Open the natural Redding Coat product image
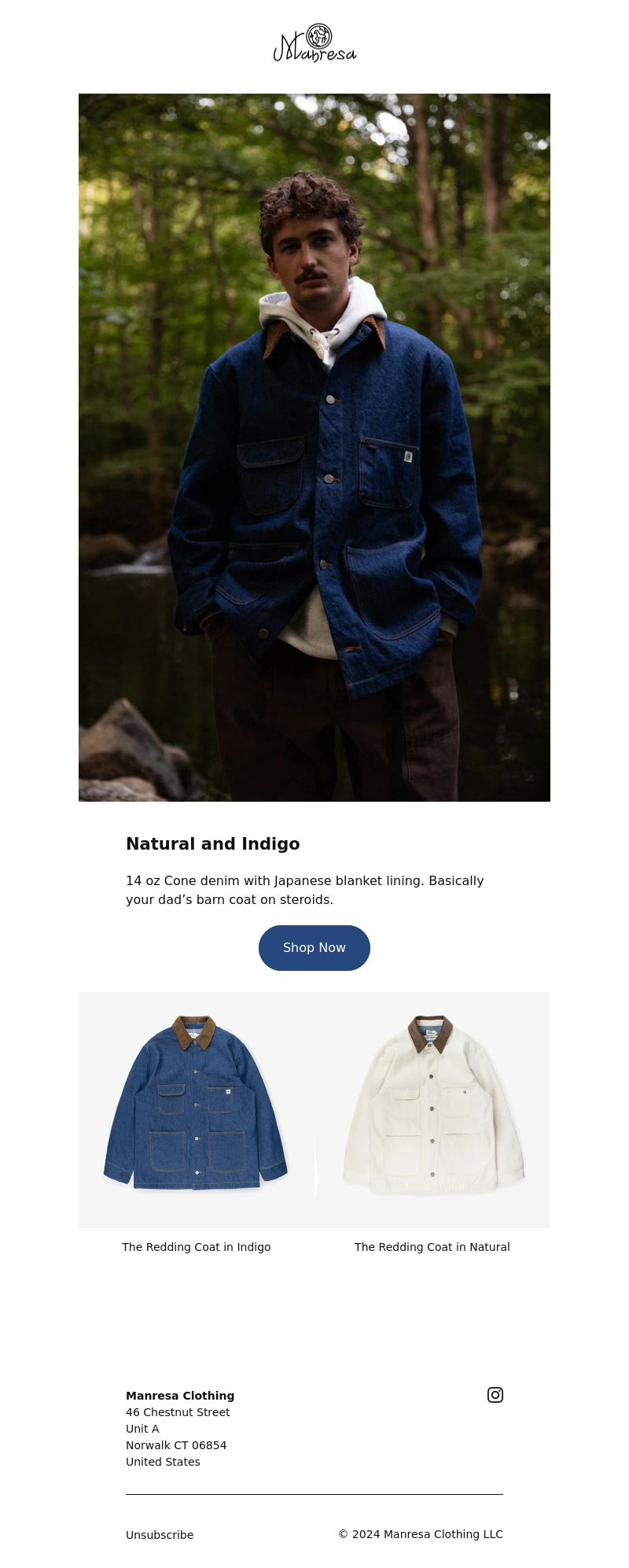This screenshot has width=629, height=1568. 432,1110
